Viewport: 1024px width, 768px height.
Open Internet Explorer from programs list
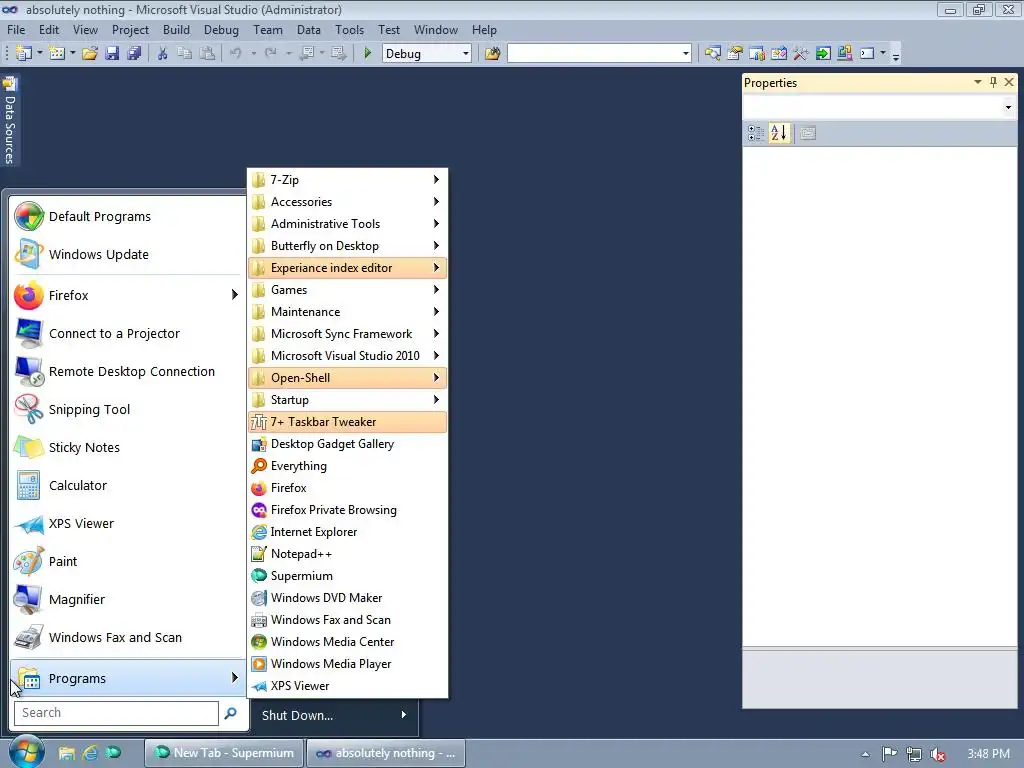coord(348,532)
